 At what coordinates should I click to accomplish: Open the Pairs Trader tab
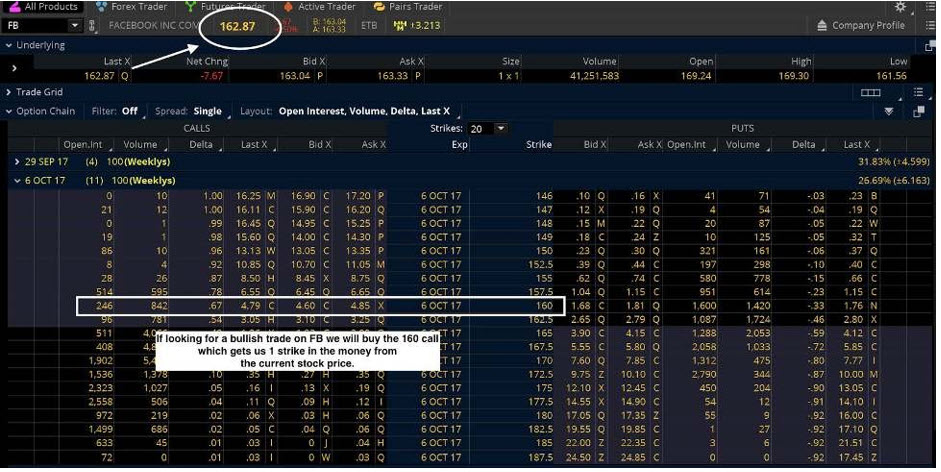pos(407,7)
